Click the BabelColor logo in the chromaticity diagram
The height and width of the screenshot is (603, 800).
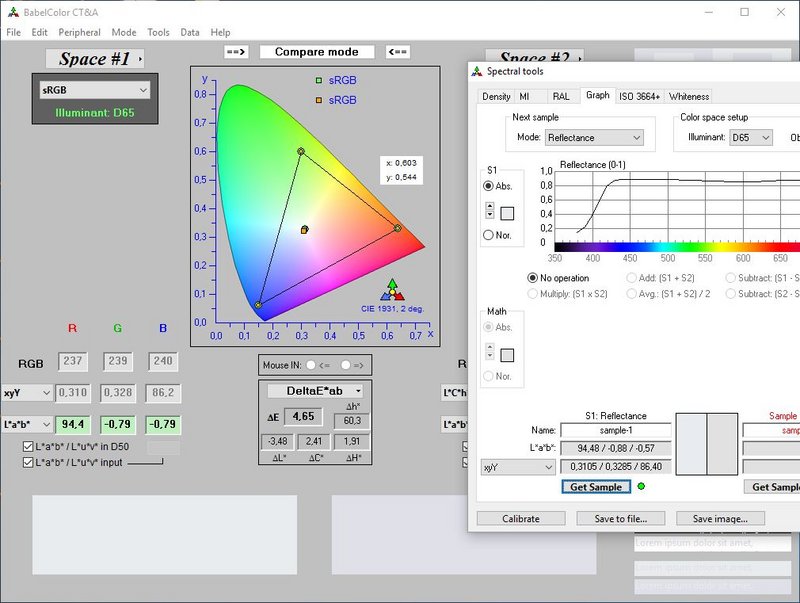tap(392, 290)
